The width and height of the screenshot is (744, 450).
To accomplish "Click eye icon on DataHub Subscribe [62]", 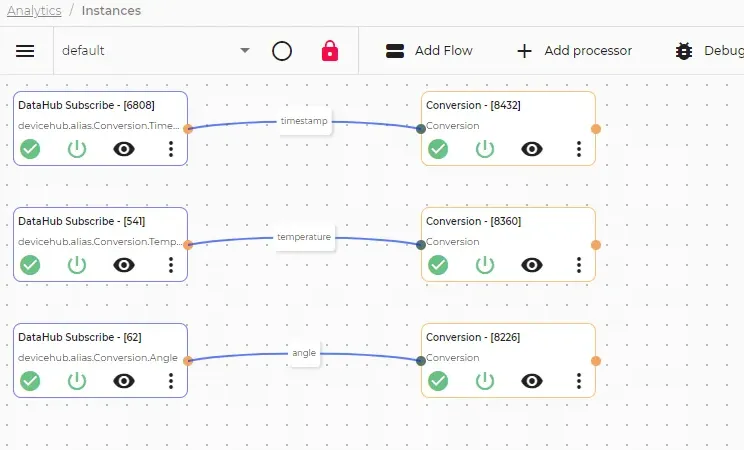I will pyautogui.click(x=124, y=381).
